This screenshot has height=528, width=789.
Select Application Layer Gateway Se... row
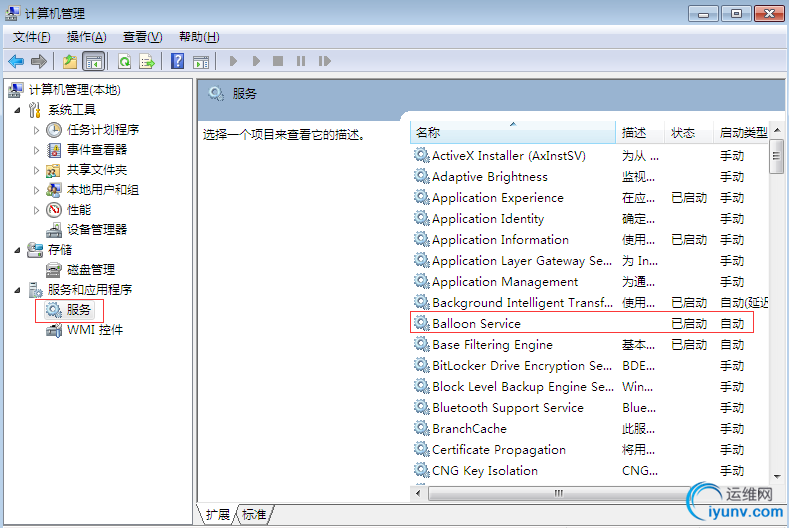[590, 261]
